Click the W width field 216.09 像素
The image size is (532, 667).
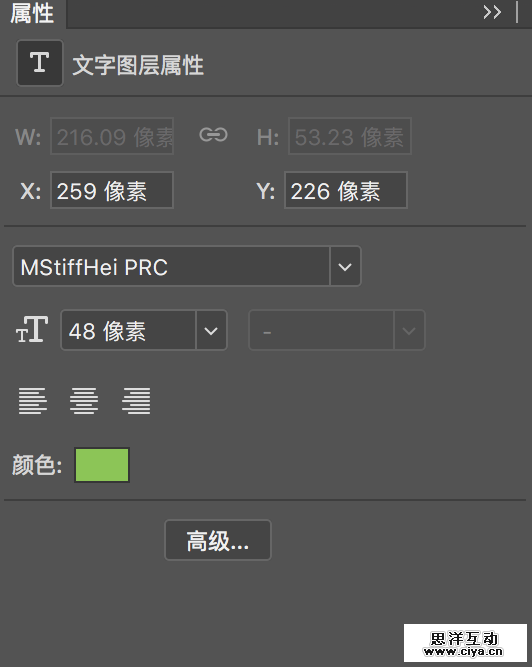pyautogui.click(x=112, y=136)
